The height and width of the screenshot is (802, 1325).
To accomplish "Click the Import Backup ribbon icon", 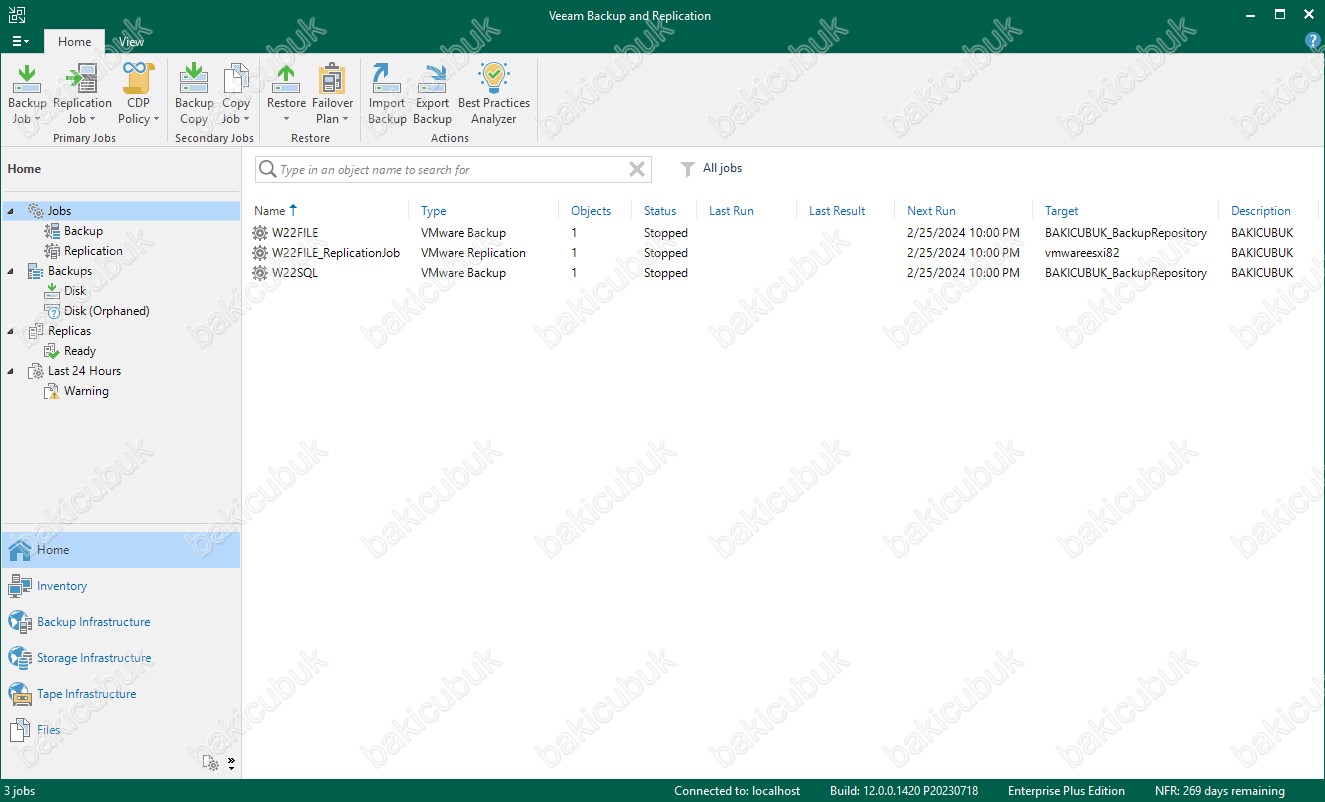I will coord(387,78).
